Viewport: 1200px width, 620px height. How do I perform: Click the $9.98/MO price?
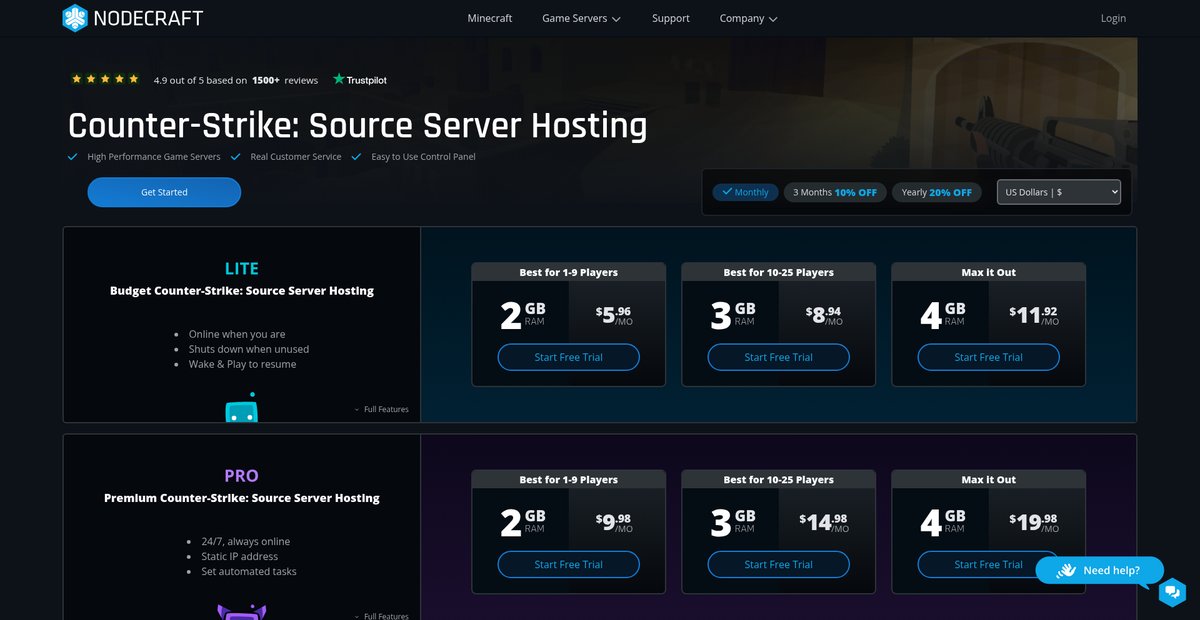614,522
